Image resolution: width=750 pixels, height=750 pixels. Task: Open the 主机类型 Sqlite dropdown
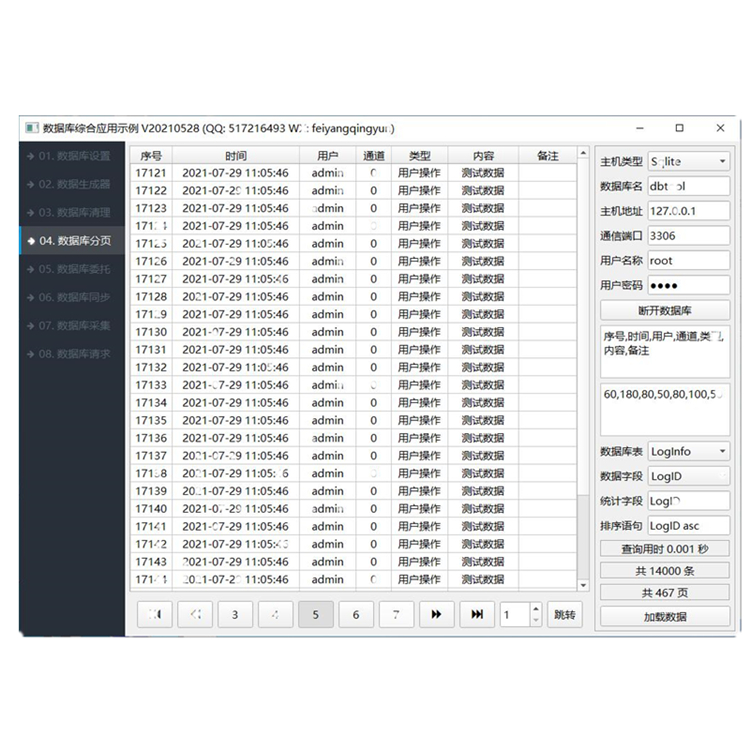coord(689,161)
